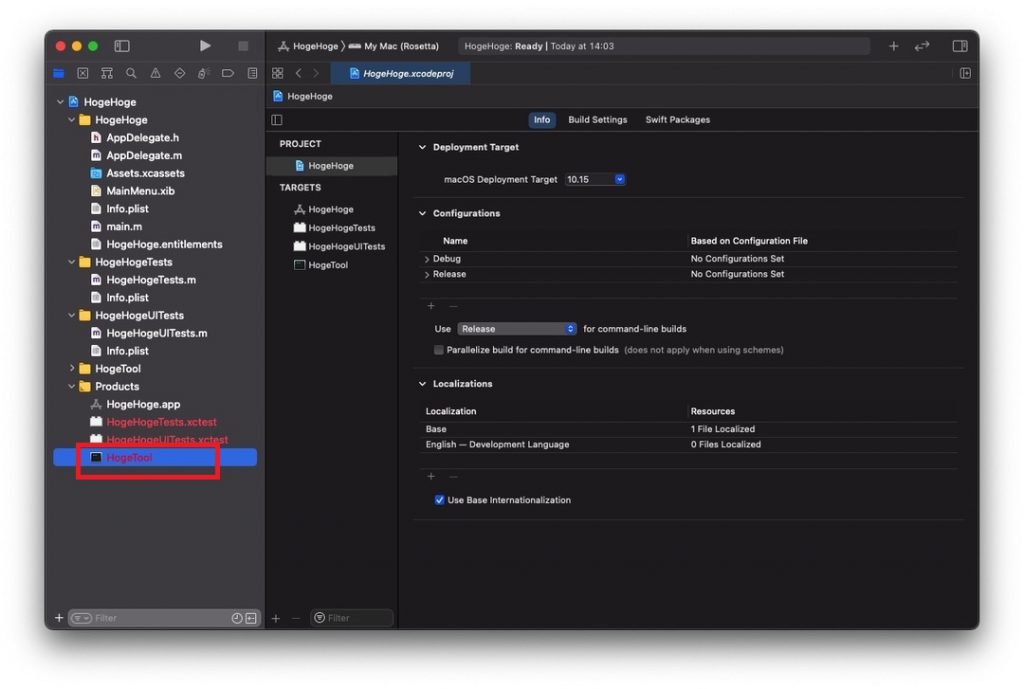Select HogeHogeUITests target
The image size is (1024, 689).
tap(340, 246)
